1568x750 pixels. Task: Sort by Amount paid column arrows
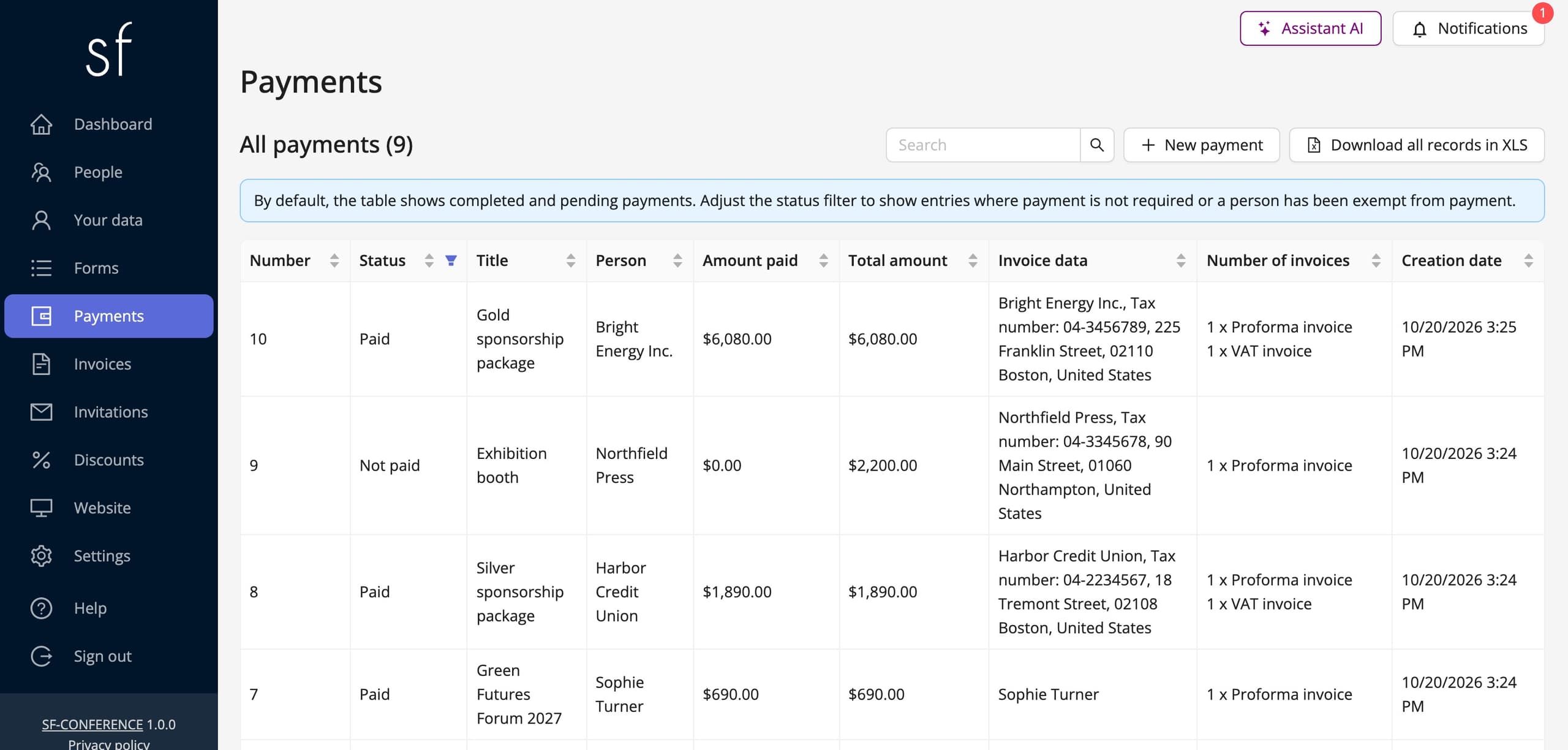(x=824, y=260)
